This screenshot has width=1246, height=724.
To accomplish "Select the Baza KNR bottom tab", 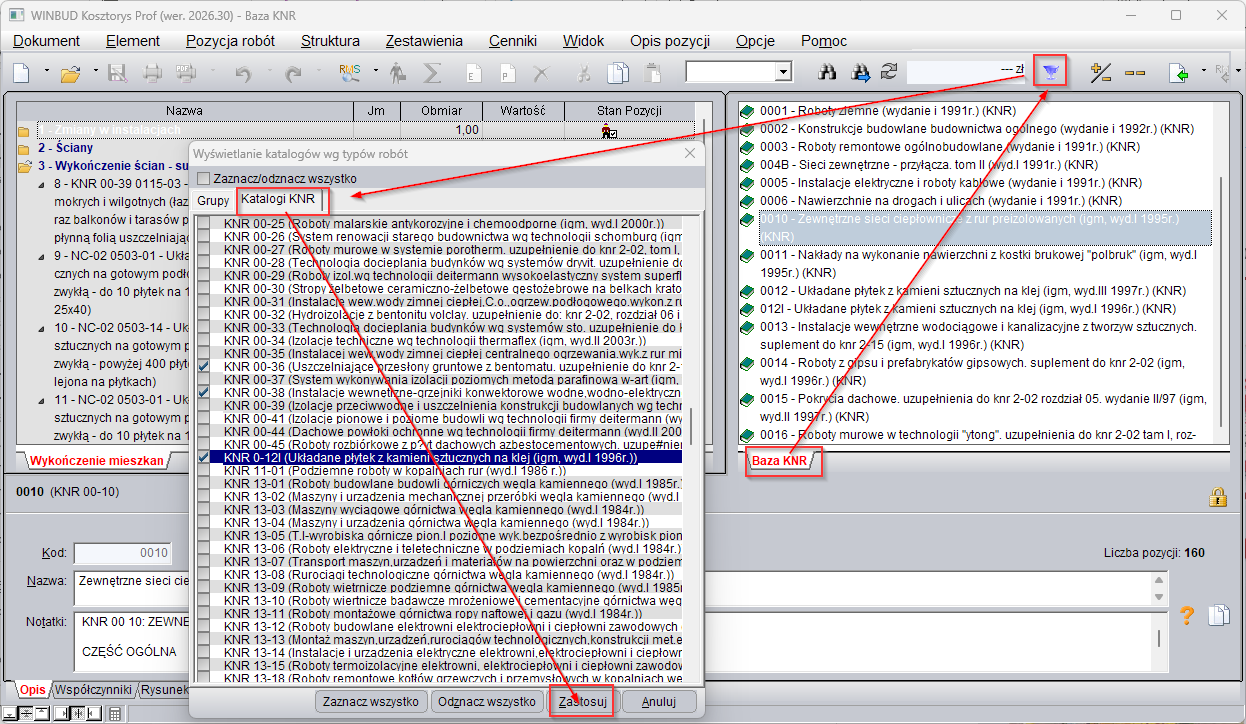I will [x=781, y=461].
